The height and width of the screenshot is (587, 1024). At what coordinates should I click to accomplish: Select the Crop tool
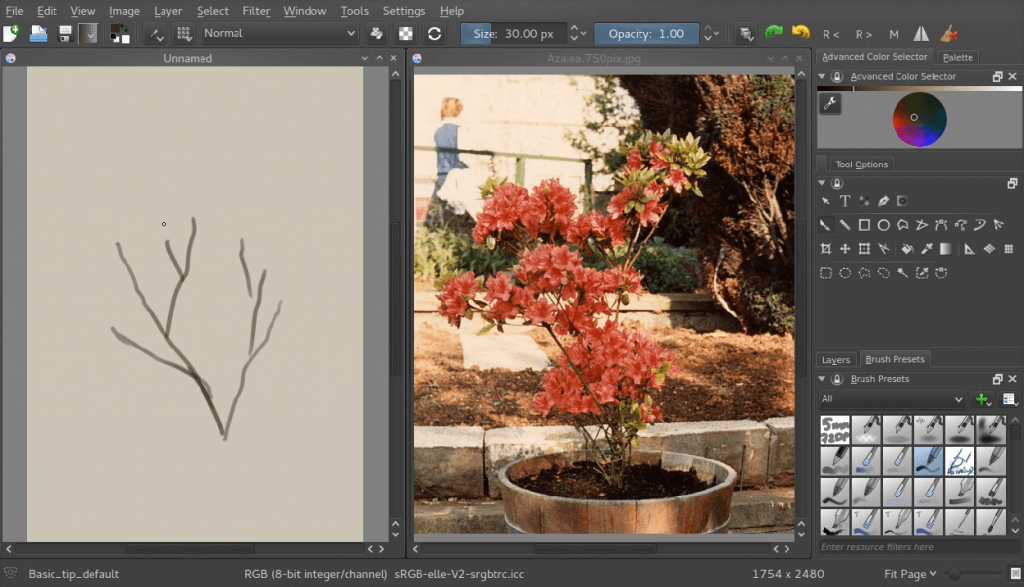(x=826, y=249)
